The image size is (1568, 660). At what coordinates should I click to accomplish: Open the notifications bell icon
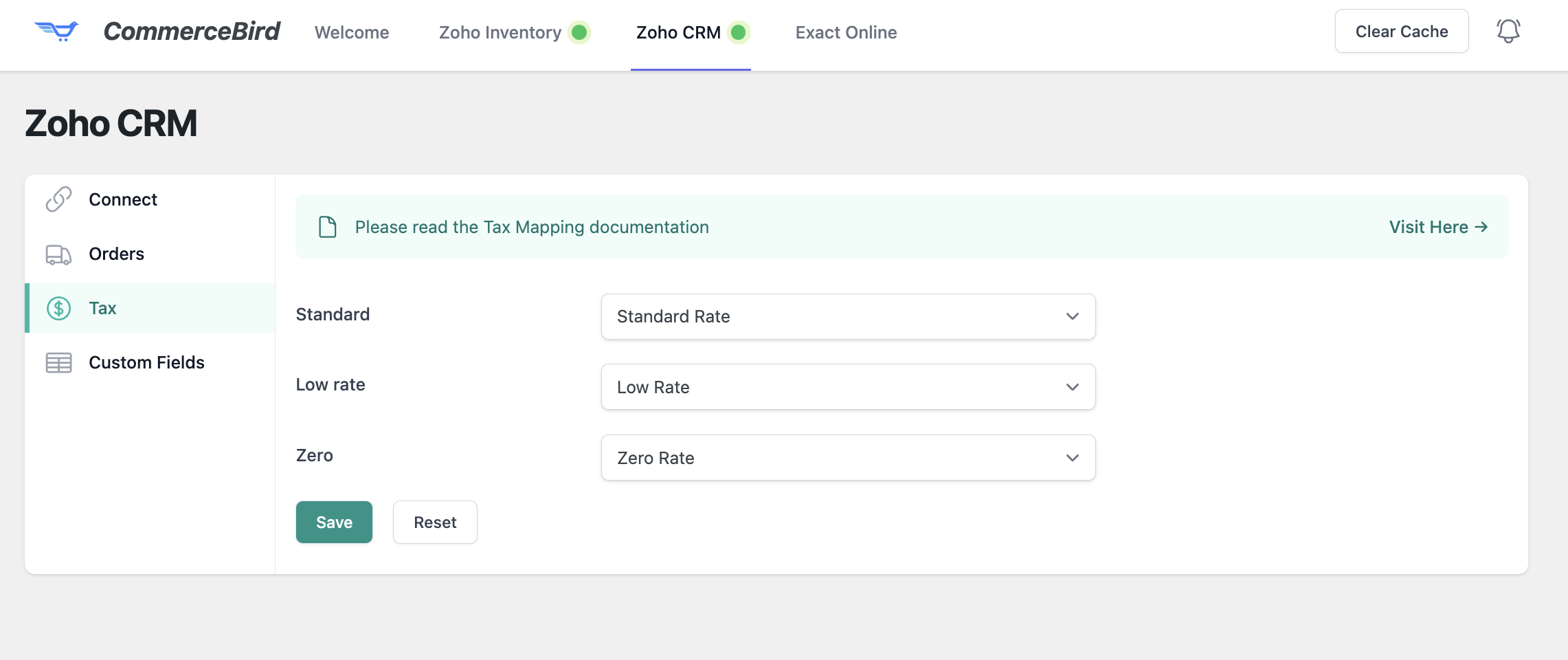pos(1508,31)
